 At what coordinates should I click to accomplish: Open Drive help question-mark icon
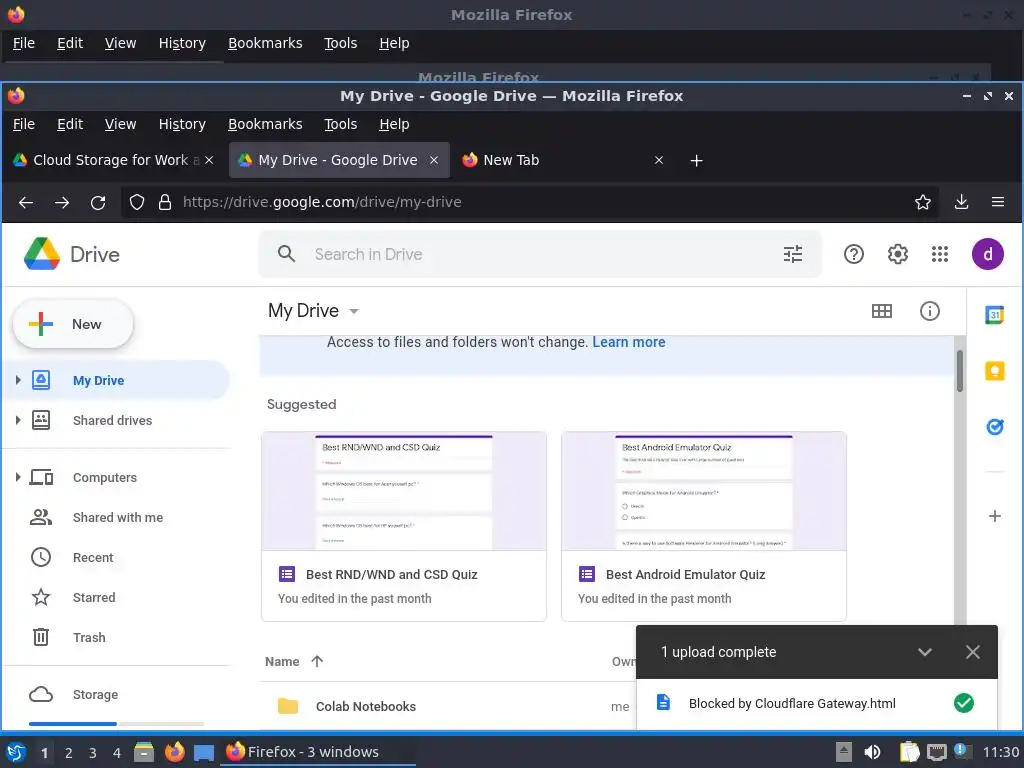[854, 254]
